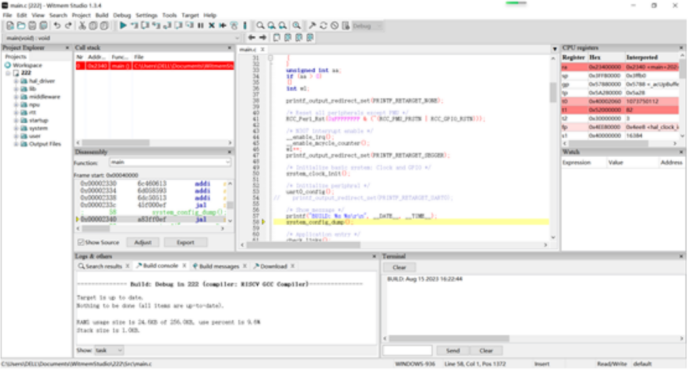This screenshot has width=689, height=371.
Task: Click the last bookmark icon in second toolbar row
Action: click(310, 38)
